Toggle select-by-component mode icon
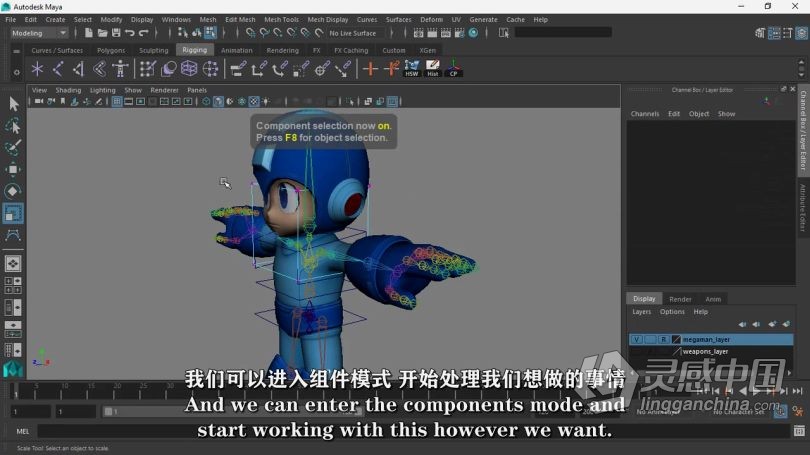The width and height of the screenshot is (810, 455). pyautogui.click(x=210, y=33)
